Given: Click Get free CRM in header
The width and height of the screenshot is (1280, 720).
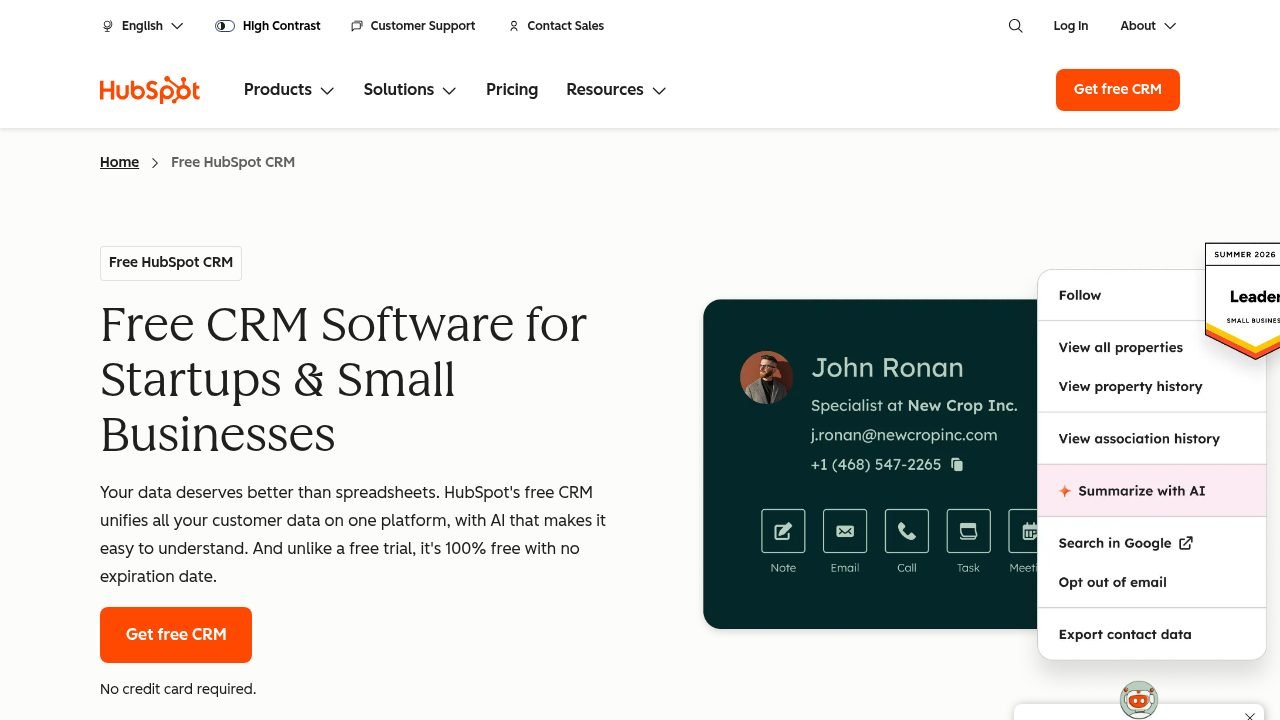Looking at the screenshot, I should tap(1118, 90).
